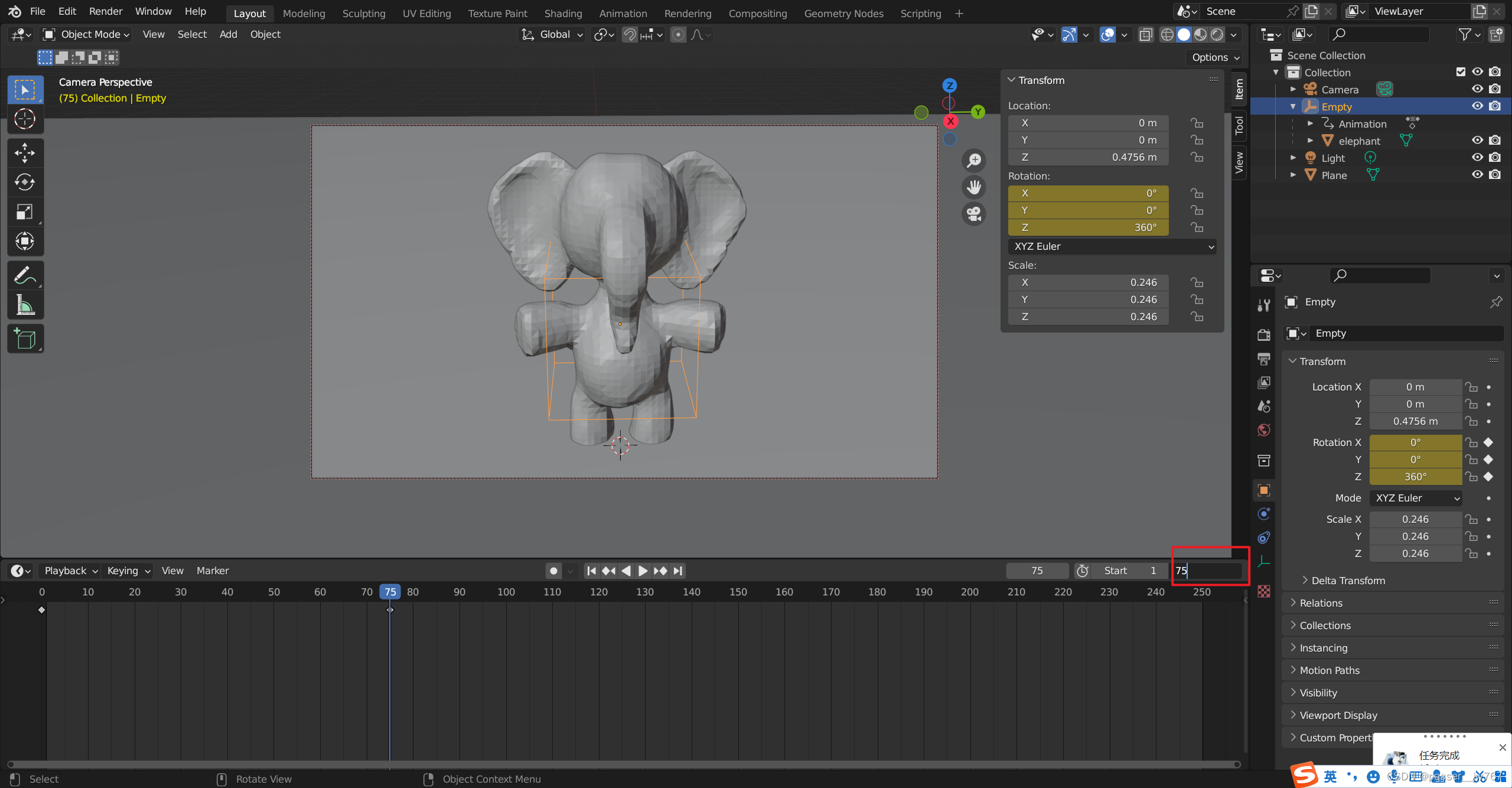Toggle Collection exclude checkbox in outliner
This screenshot has width=1512, height=788.
1461,72
